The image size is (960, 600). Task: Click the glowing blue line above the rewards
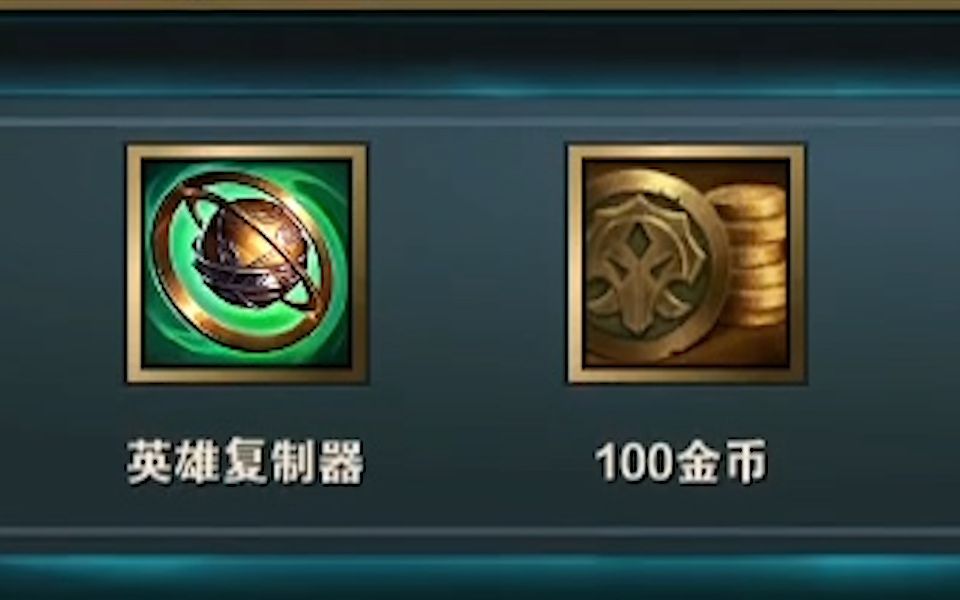click(480, 92)
